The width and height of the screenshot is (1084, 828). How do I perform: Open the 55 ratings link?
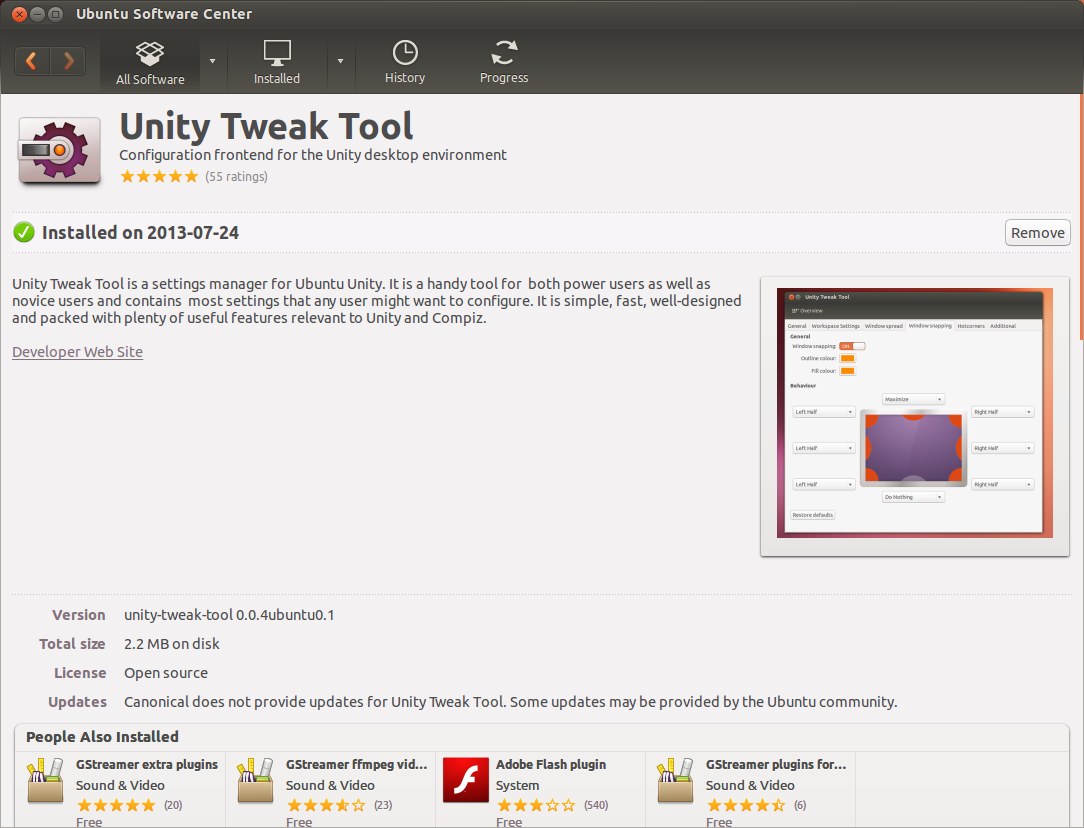pyautogui.click(x=236, y=176)
